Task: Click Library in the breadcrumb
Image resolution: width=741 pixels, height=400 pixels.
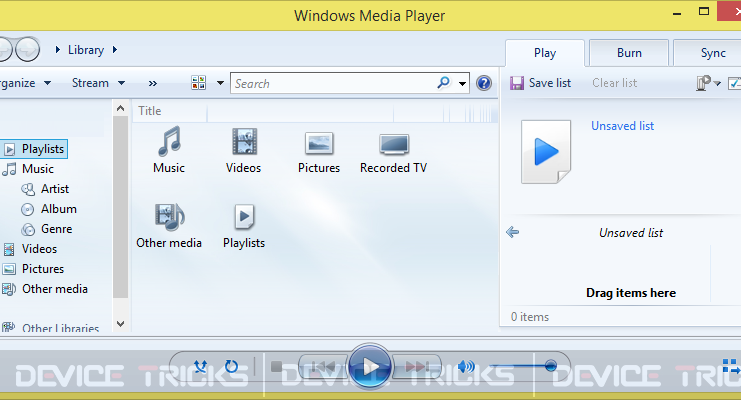Action: (x=86, y=50)
